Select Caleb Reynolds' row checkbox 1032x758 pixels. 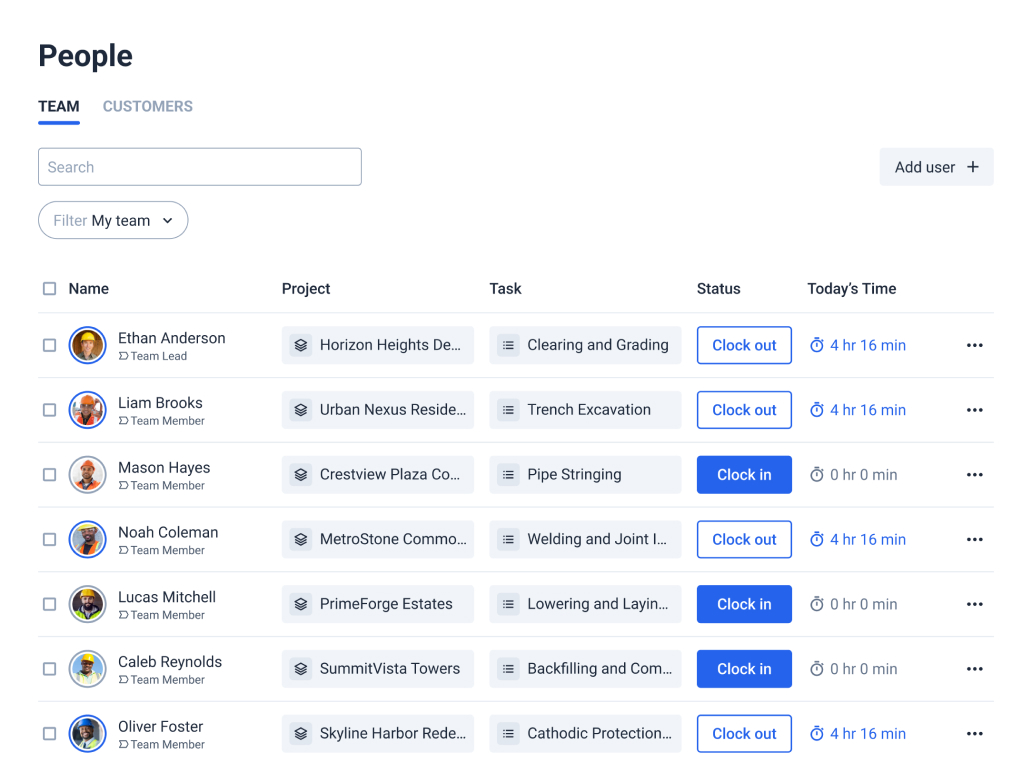[x=50, y=669]
